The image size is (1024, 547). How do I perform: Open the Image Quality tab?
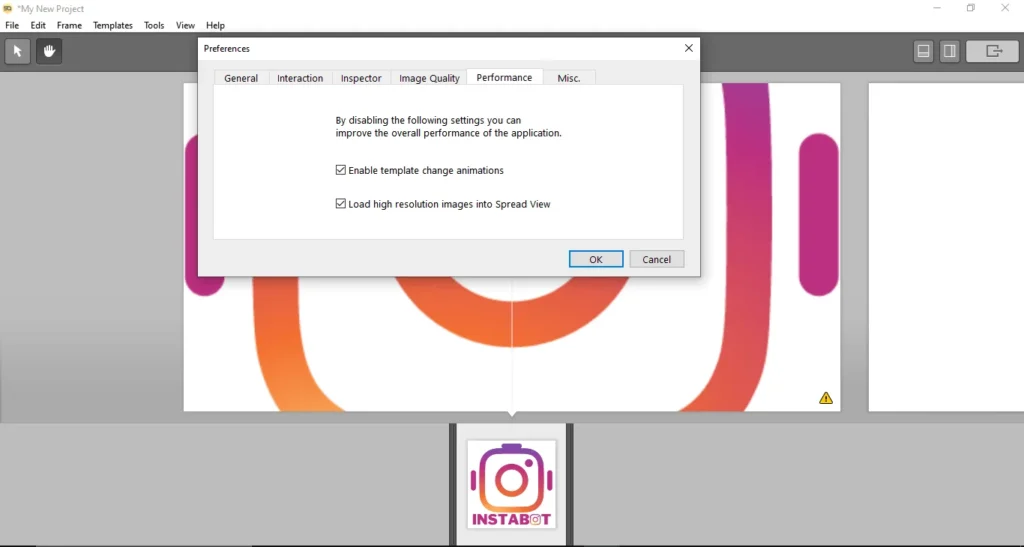(x=429, y=78)
